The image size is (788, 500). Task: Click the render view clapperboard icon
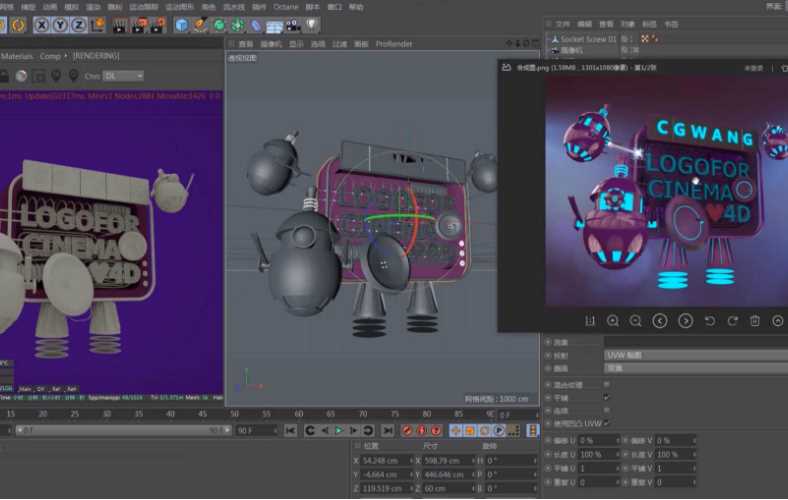click(x=120, y=25)
